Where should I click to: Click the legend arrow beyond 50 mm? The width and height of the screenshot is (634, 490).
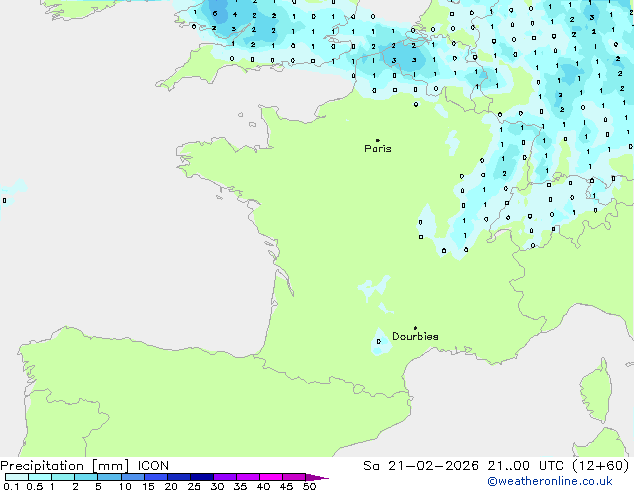317,477
